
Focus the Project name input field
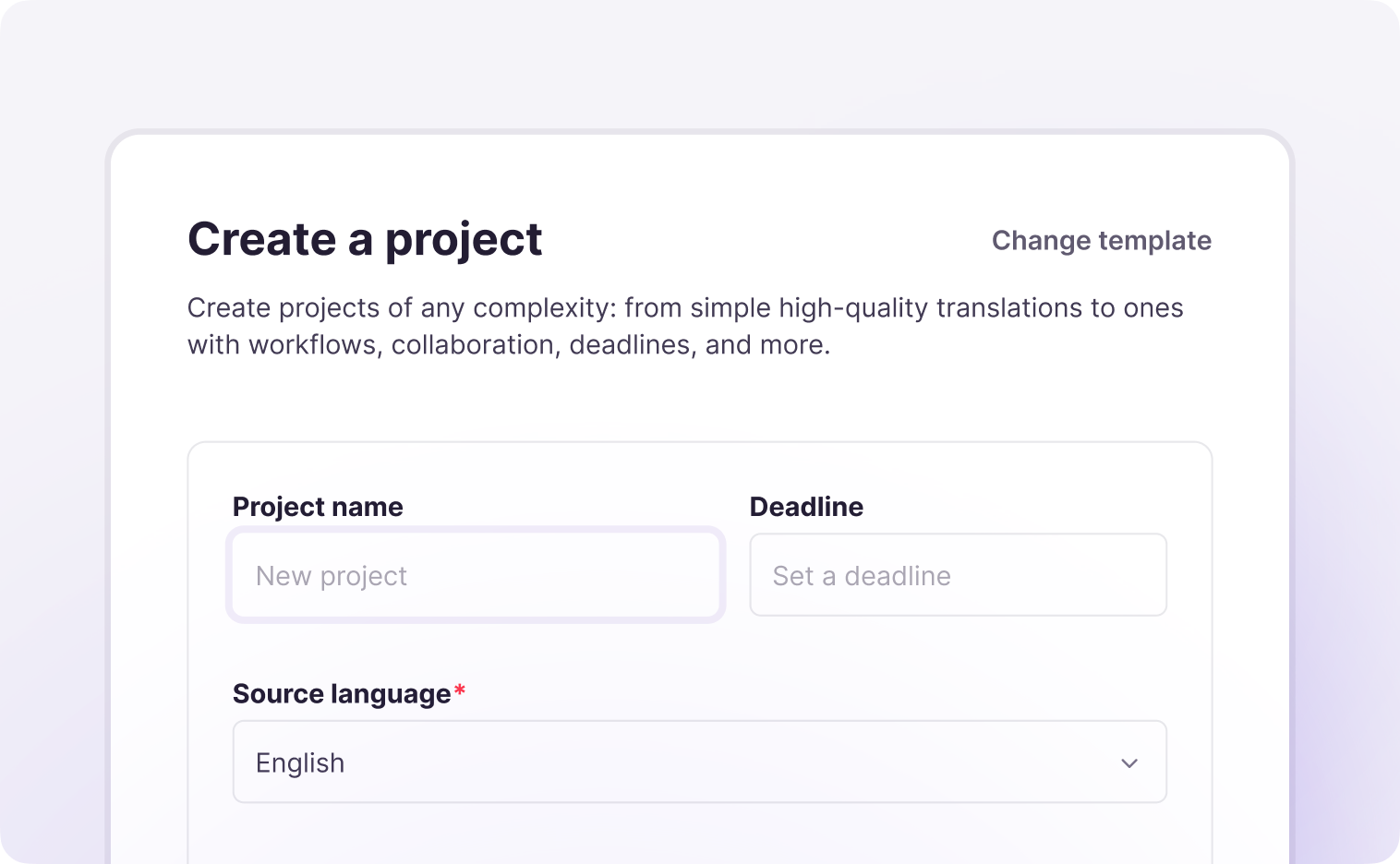click(x=476, y=575)
